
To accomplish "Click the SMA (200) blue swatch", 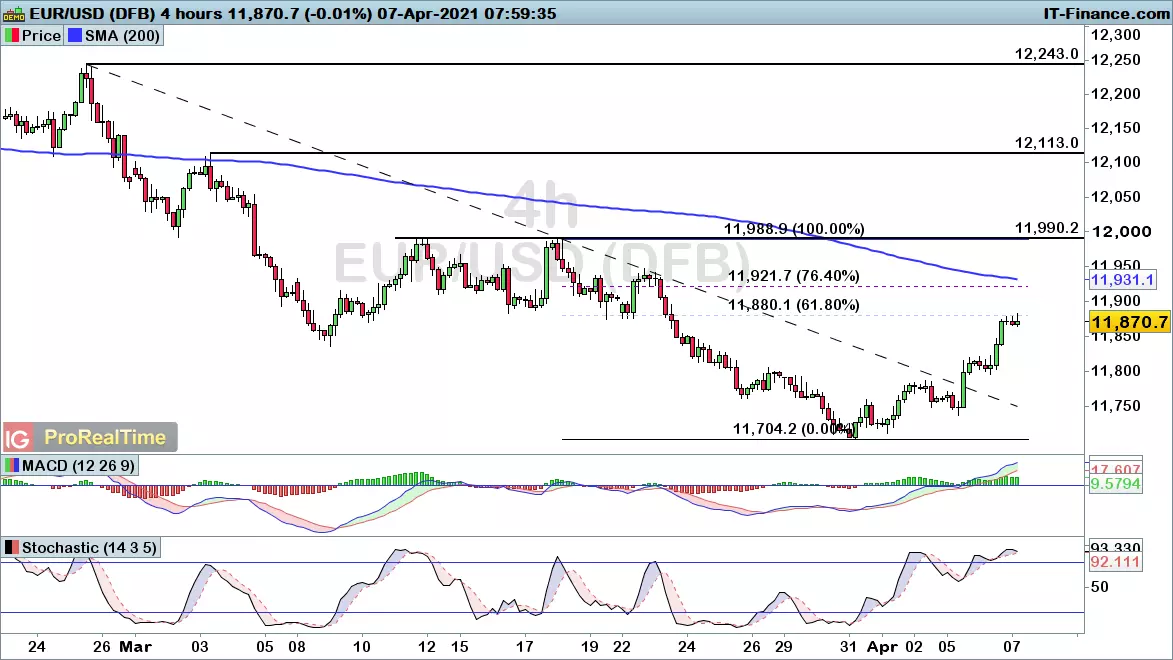I will [75, 35].
